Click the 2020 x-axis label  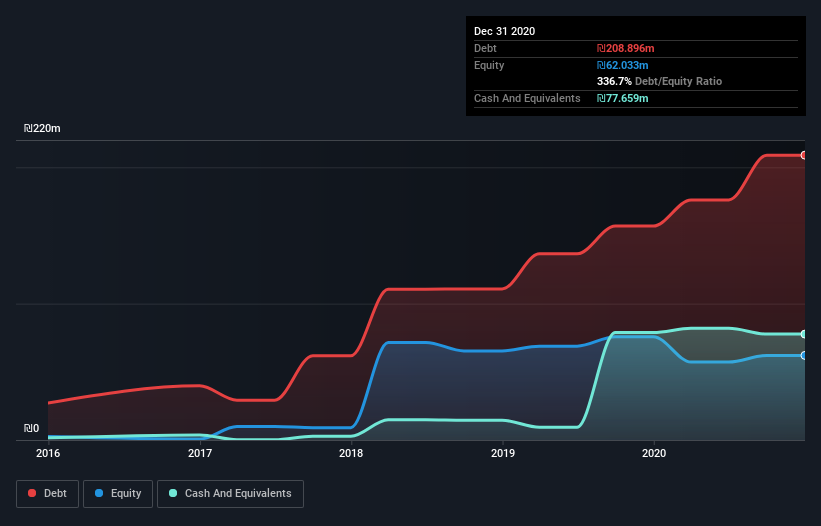(x=654, y=453)
